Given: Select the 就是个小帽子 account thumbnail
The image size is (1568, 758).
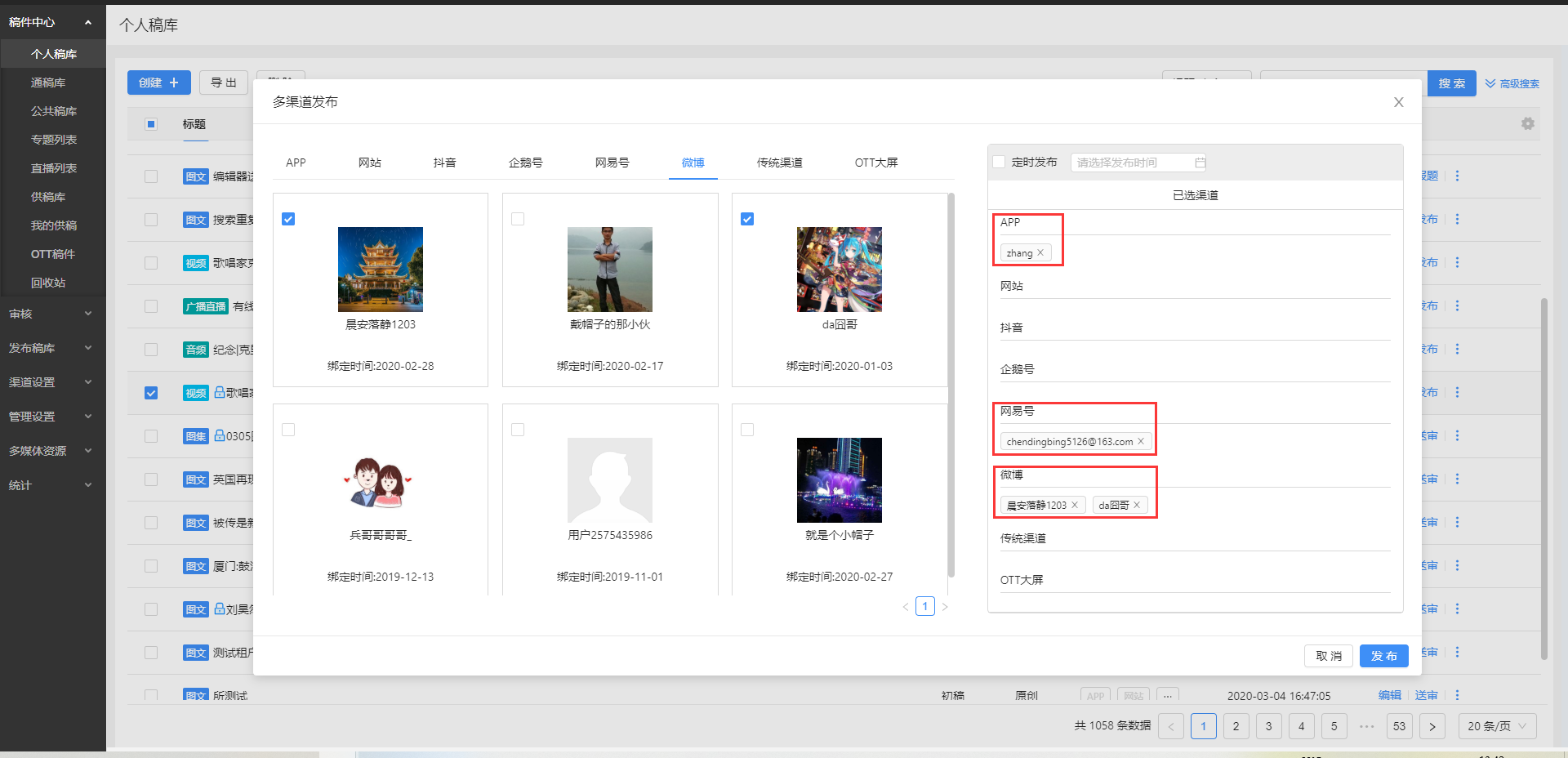Looking at the screenshot, I should [x=839, y=480].
